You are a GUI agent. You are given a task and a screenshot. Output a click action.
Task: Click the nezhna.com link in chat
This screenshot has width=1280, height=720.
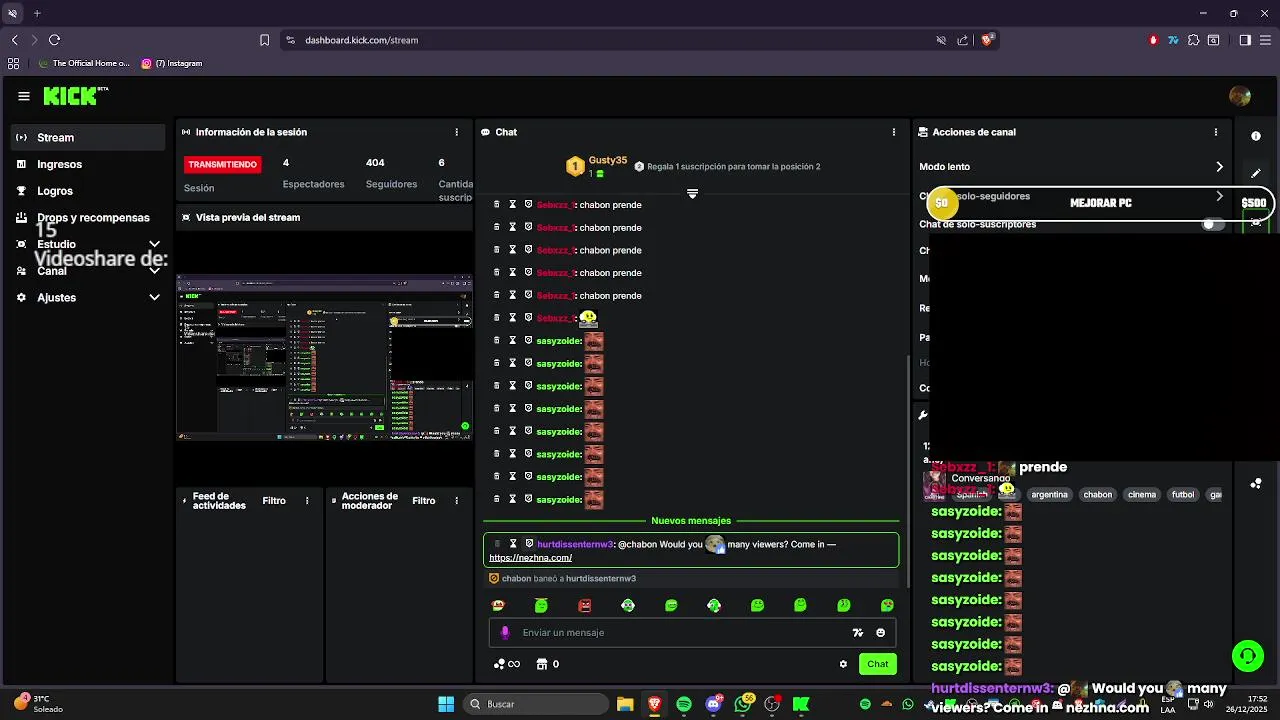pyautogui.click(x=531, y=558)
